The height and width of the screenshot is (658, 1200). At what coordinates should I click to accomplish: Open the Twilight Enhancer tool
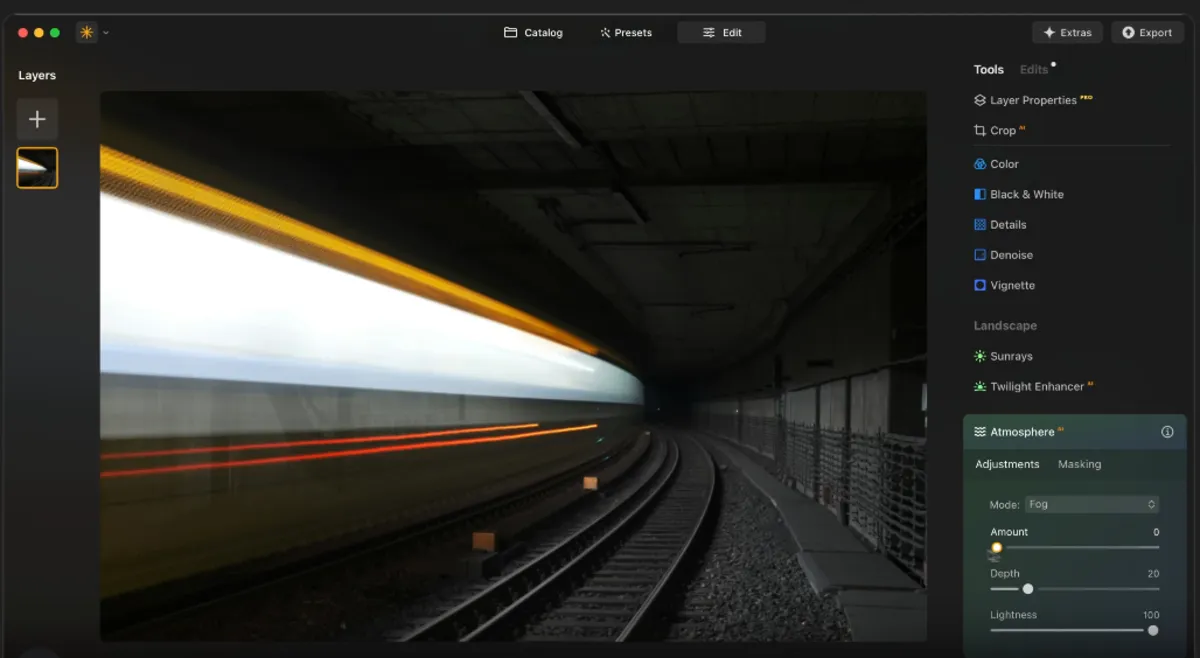1036,387
